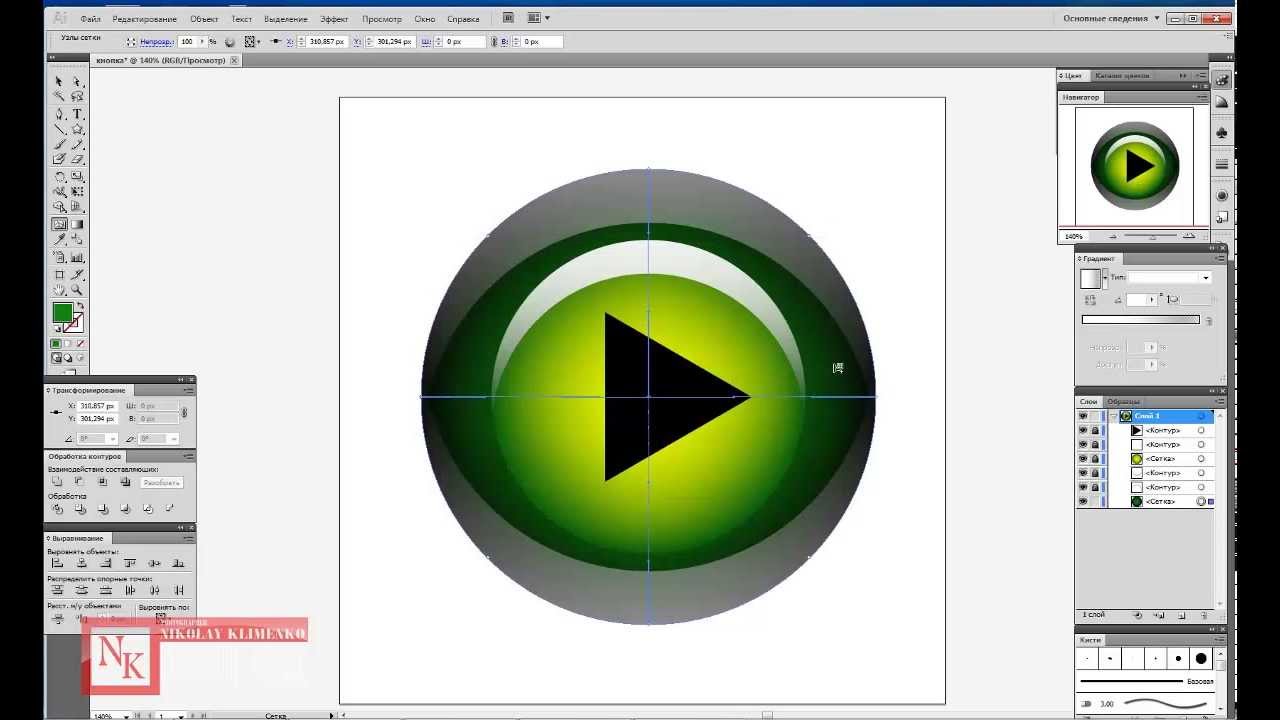
Task: Click the Разобрать button
Action: coord(162,483)
